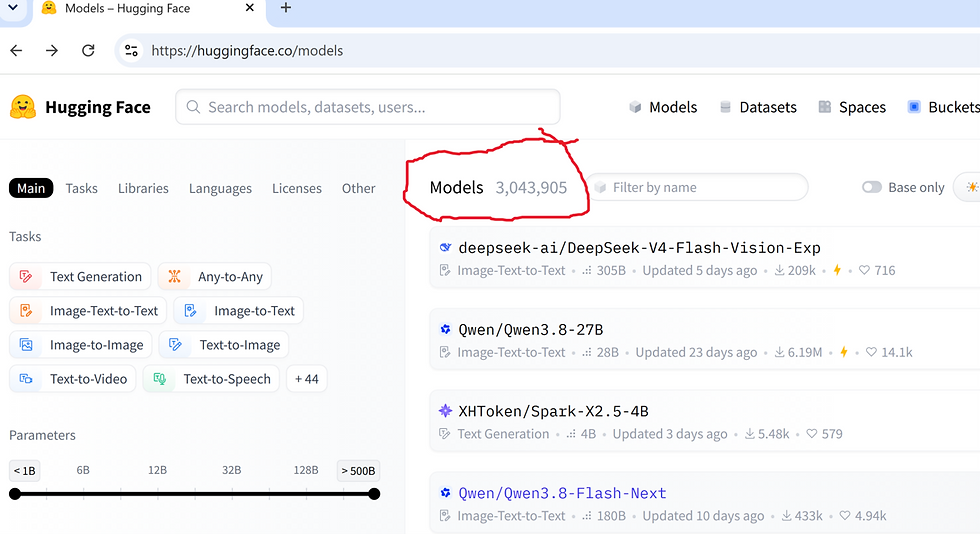
Task: Go back with the browser back arrow
Action: (16, 51)
